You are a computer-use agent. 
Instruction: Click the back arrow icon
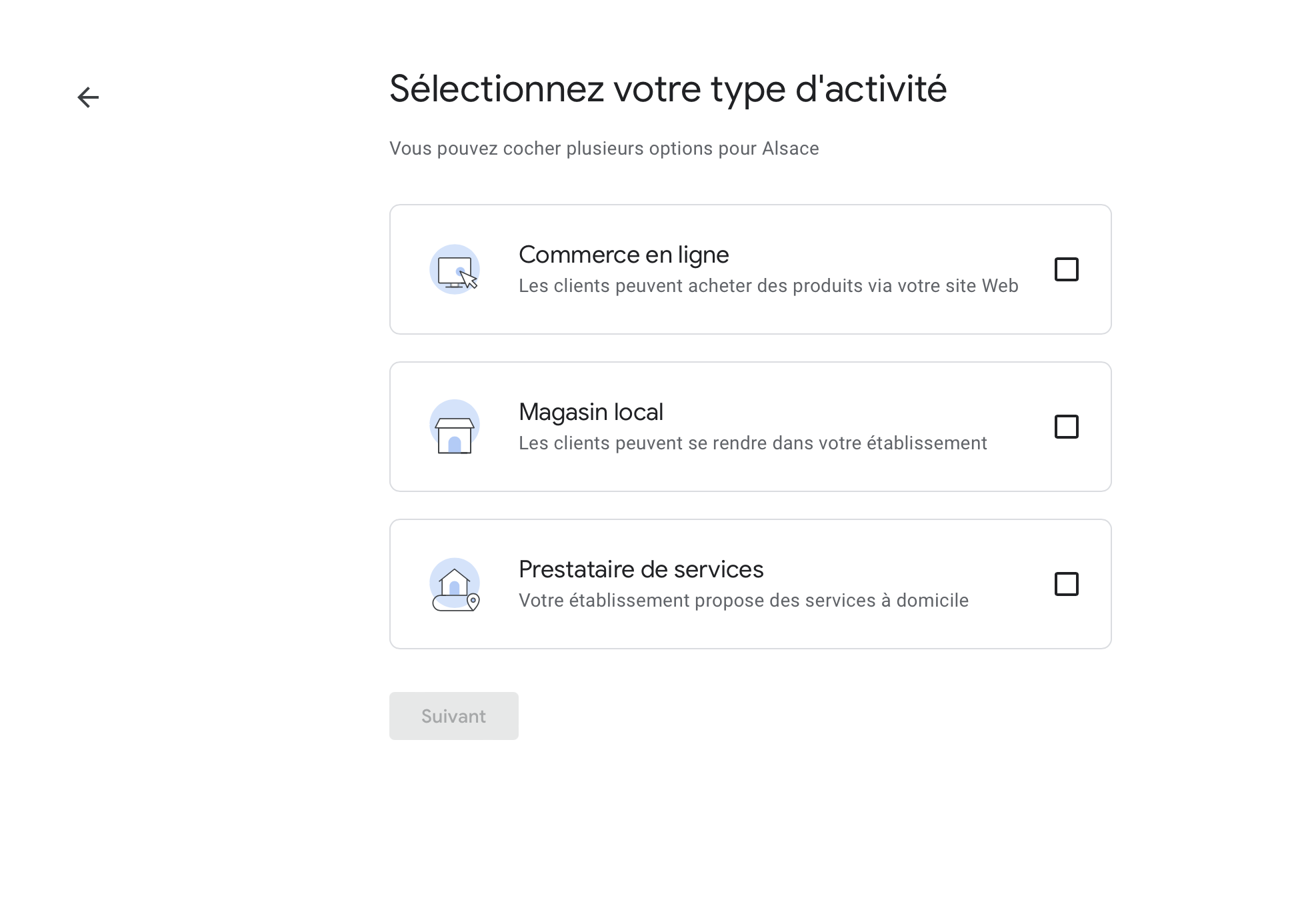(x=88, y=97)
